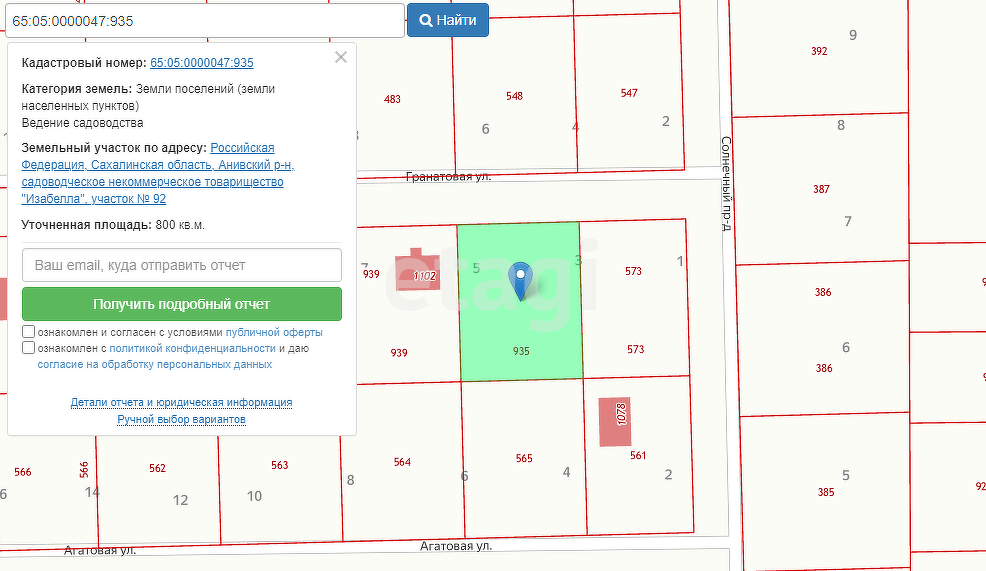This screenshot has width=986, height=571.
Task: Open политикой конфиденциальности link
Action: (192, 348)
